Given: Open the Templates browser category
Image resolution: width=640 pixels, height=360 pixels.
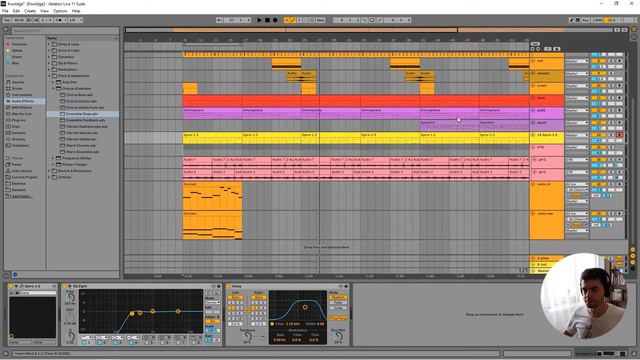Looking at the screenshot, I should pyautogui.click(x=20, y=145).
